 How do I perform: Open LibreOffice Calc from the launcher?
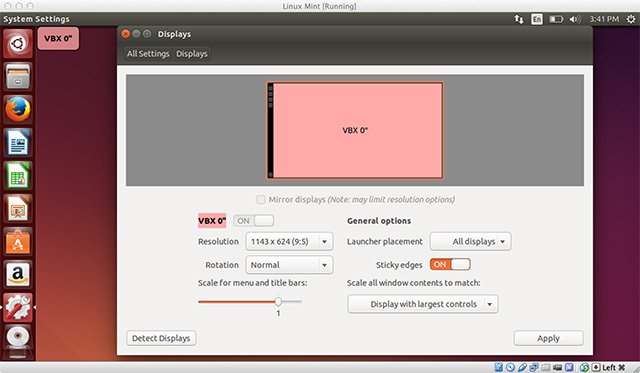[x=18, y=175]
